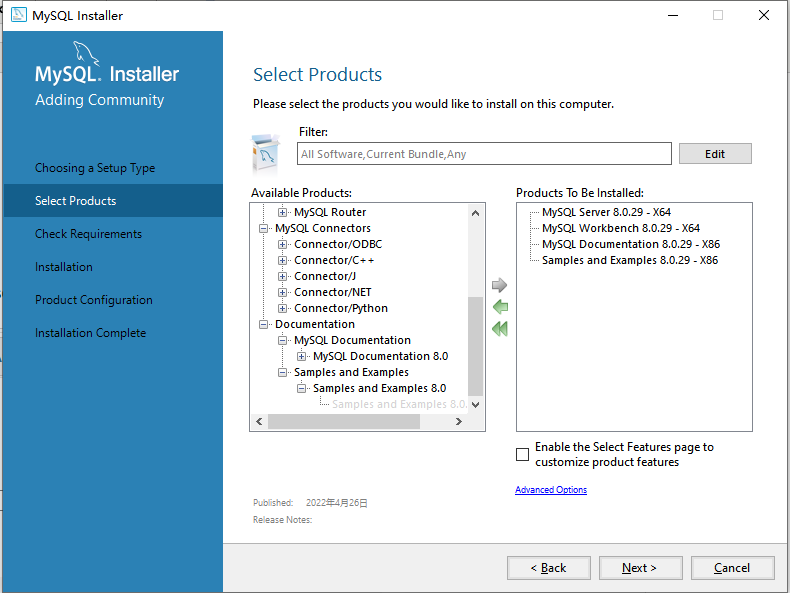The width and height of the screenshot is (790, 593).
Task: Click the MySQL Installer title bar icon
Action: (19, 15)
